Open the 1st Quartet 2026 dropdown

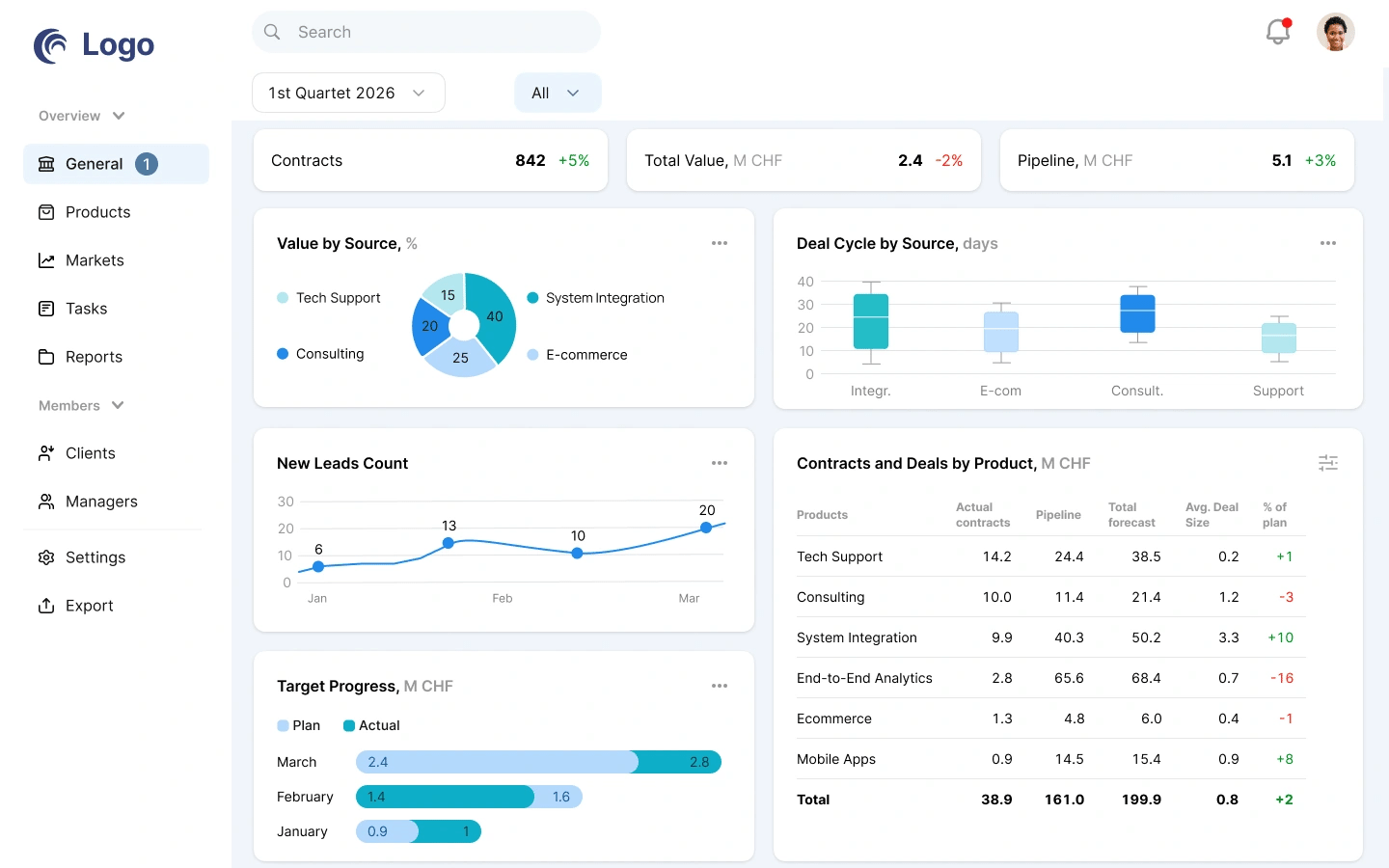(x=348, y=93)
